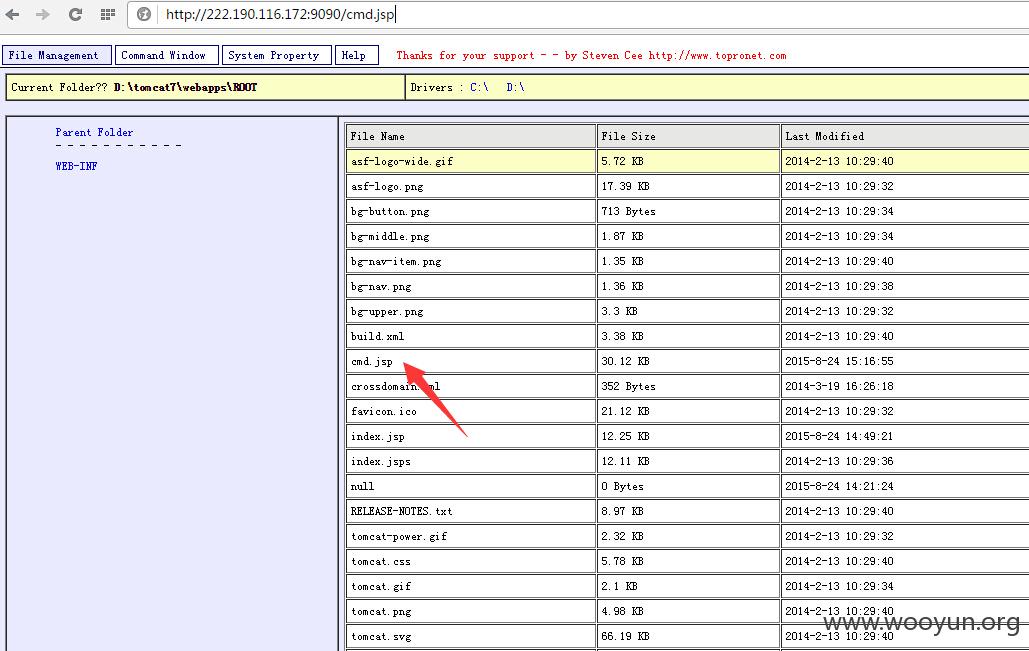Select tomcat.png file

coord(381,611)
